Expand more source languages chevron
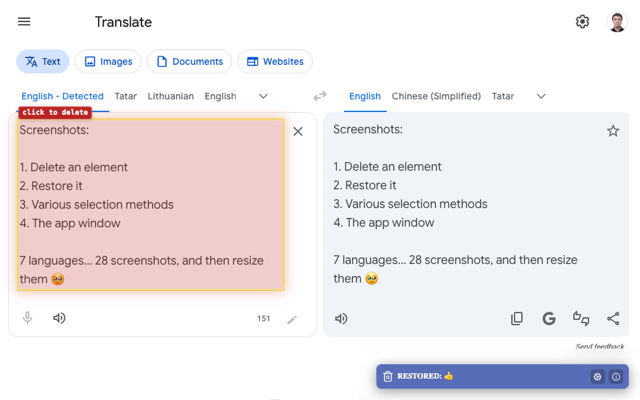Image resolution: width=640 pixels, height=400 pixels. click(263, 96)
